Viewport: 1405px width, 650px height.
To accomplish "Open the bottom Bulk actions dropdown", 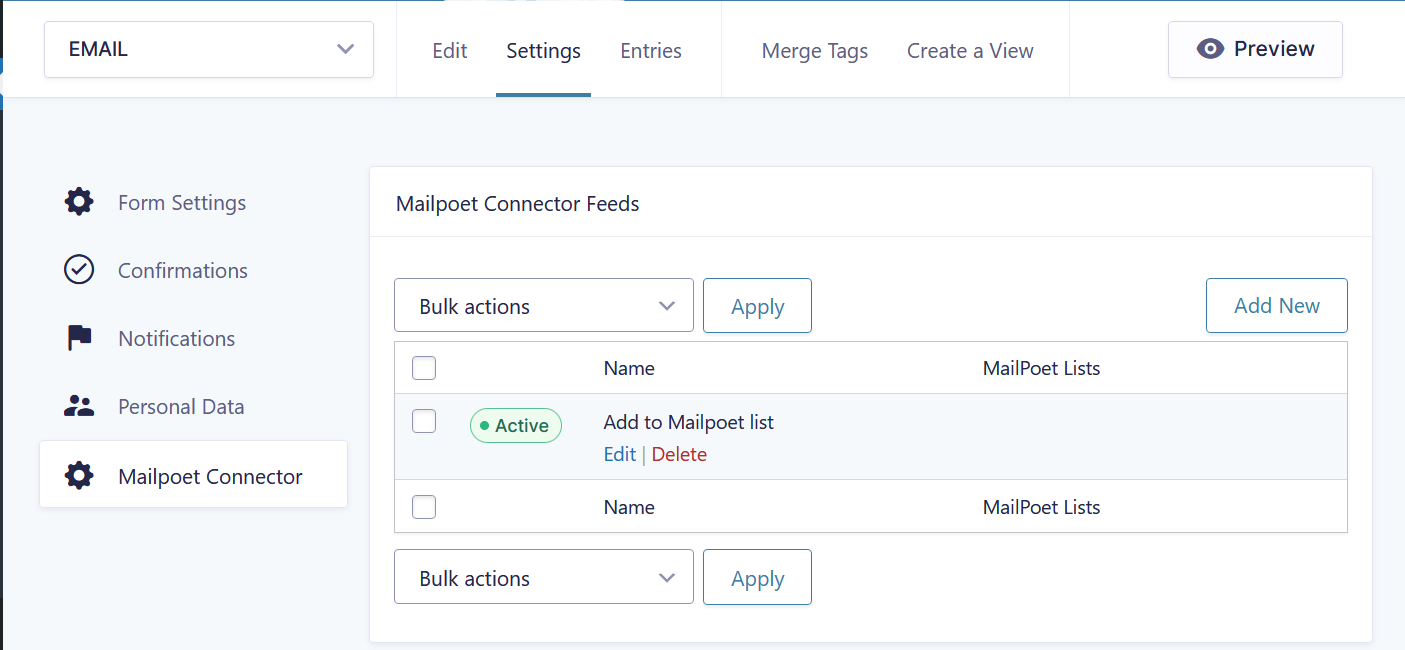I will point(543,577).
